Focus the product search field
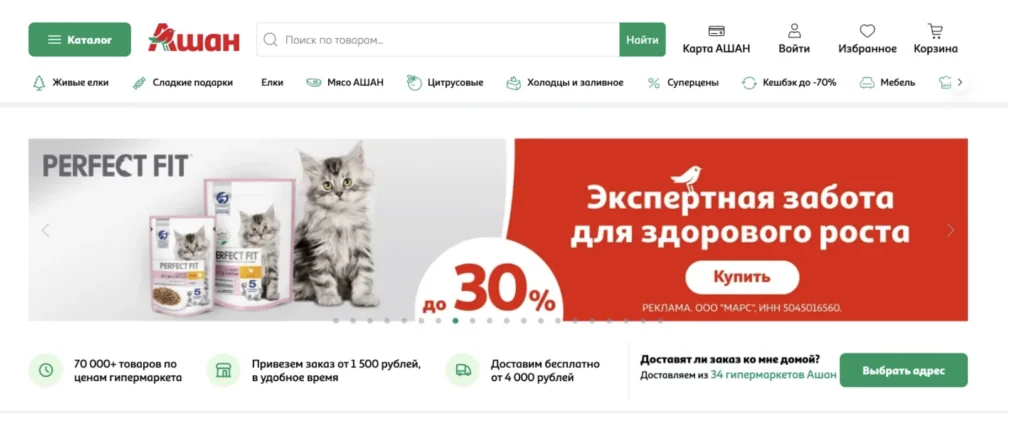1024x425 pixels. tap(438, 40)
